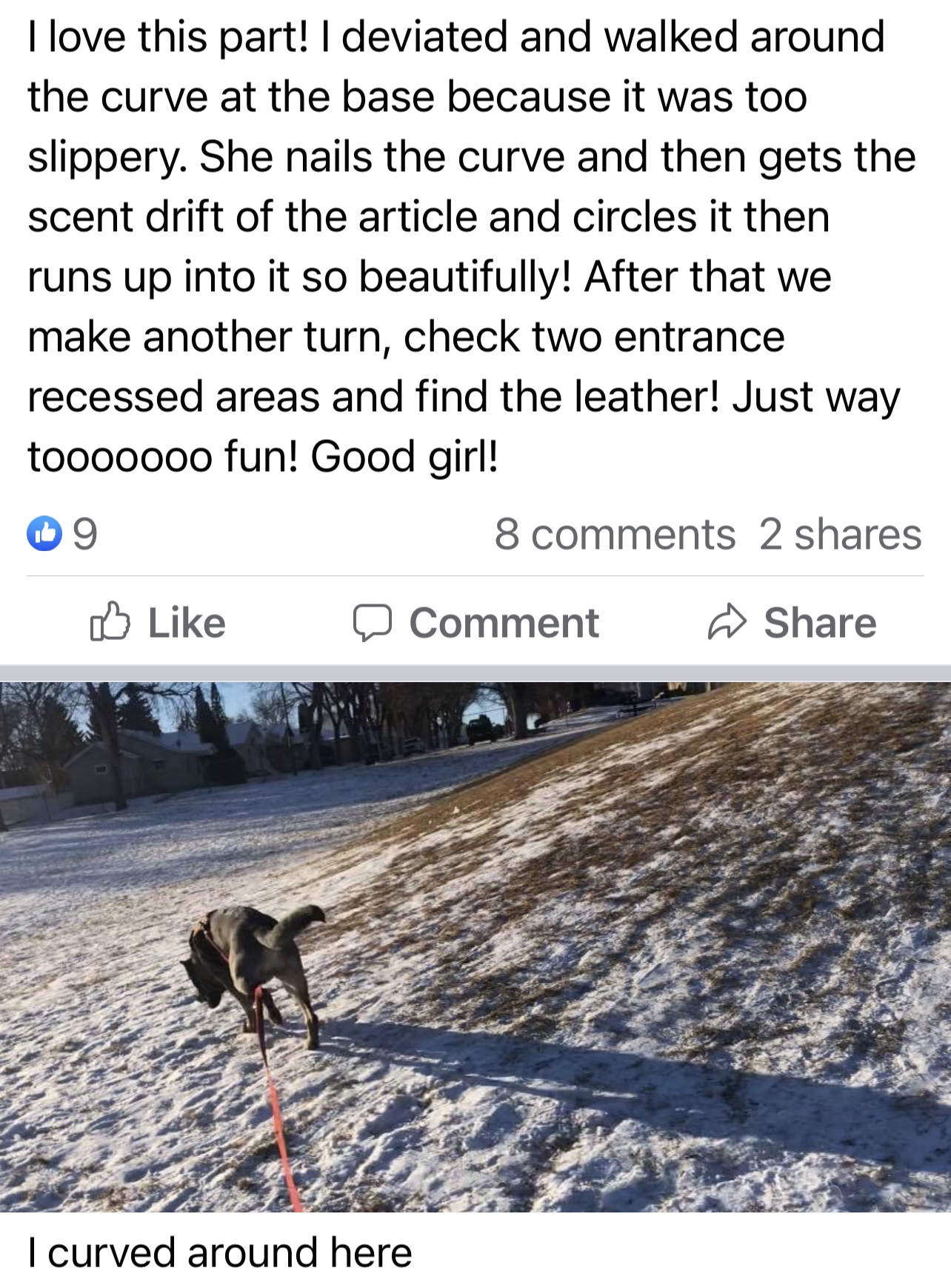Tap the speech bubble Comment icon
Viewport: 951px width, 1288px height.
(372, 623)
